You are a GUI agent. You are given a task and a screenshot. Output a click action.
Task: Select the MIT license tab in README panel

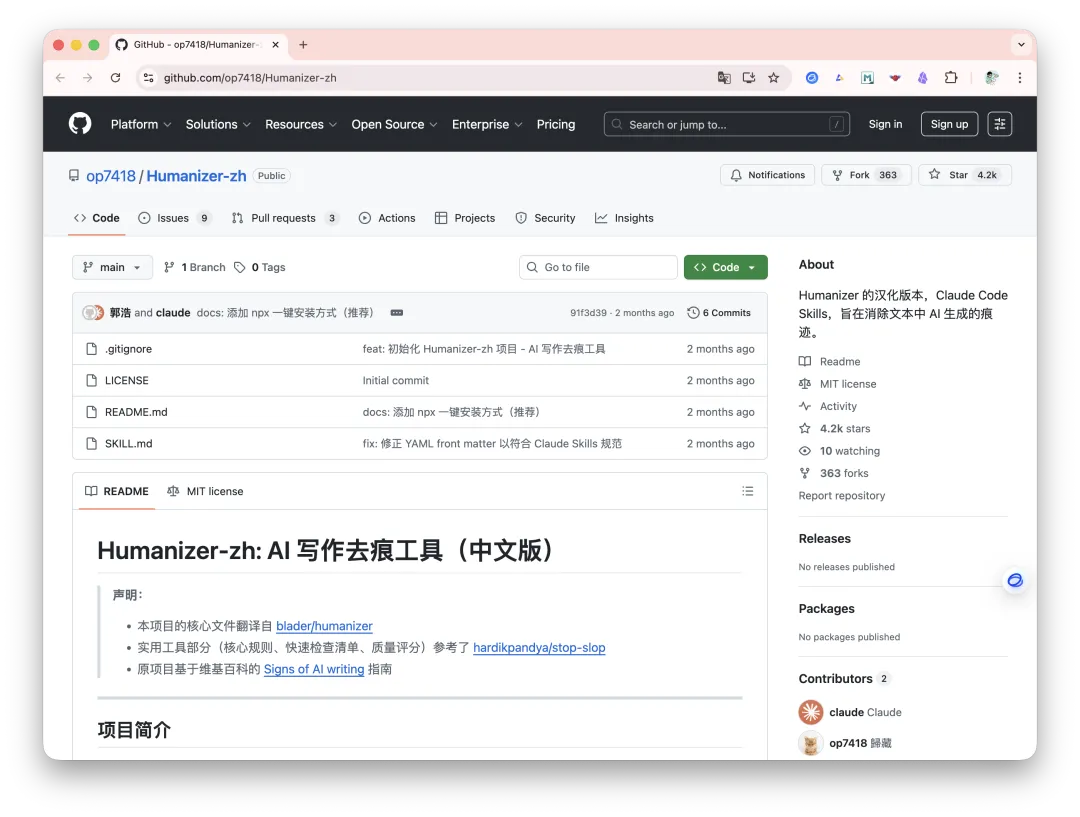point(205,491)
